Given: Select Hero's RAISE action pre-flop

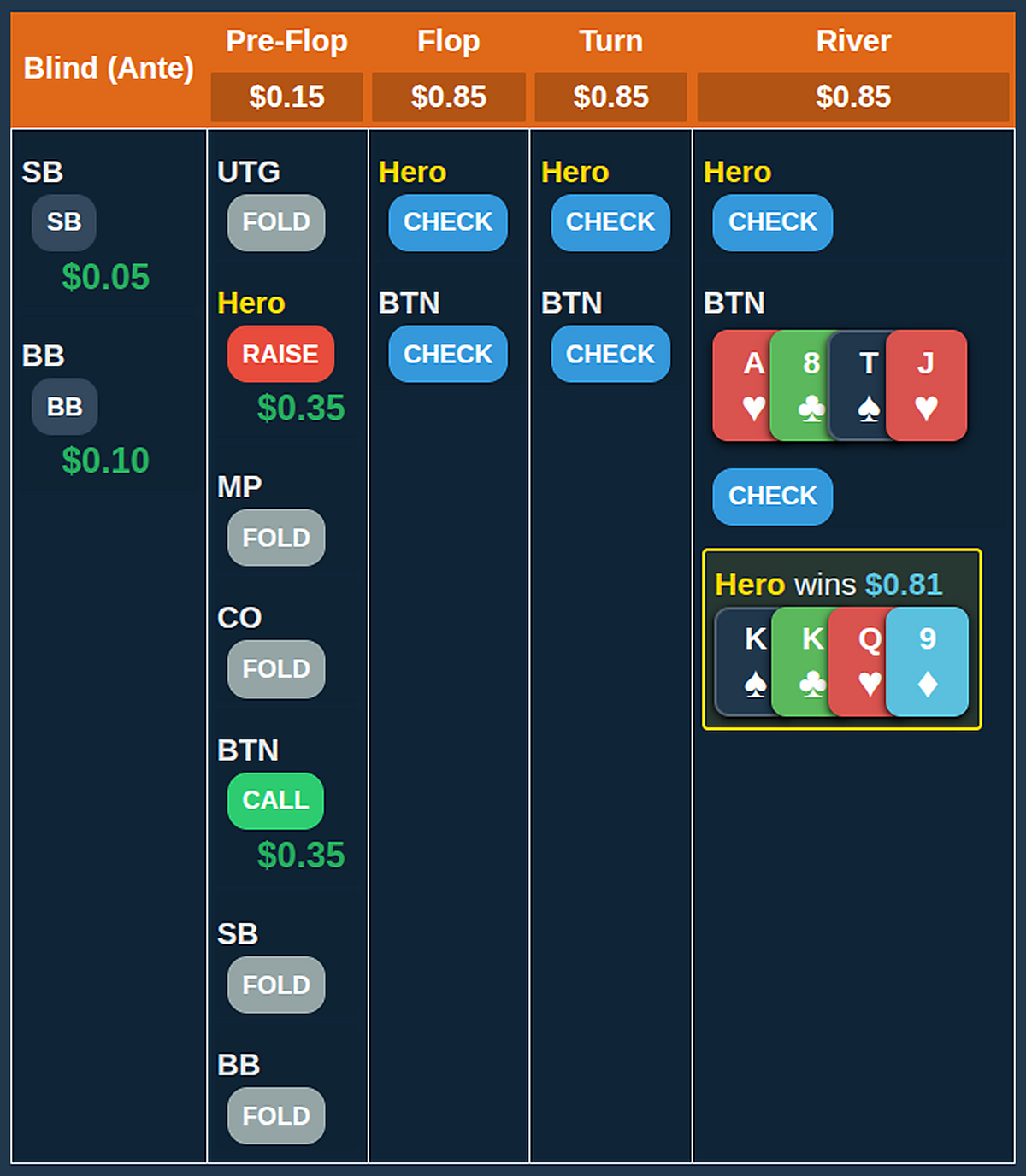Looking at the screenshot, I should click(280, 354).
